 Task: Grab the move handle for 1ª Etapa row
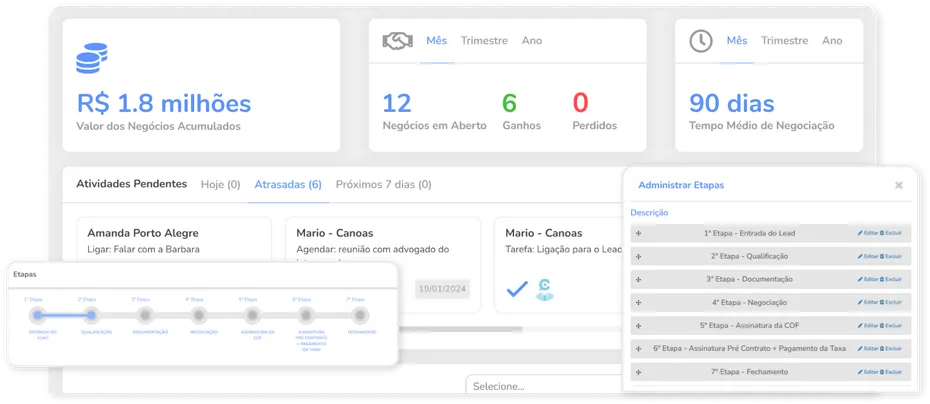pos(638,233)
